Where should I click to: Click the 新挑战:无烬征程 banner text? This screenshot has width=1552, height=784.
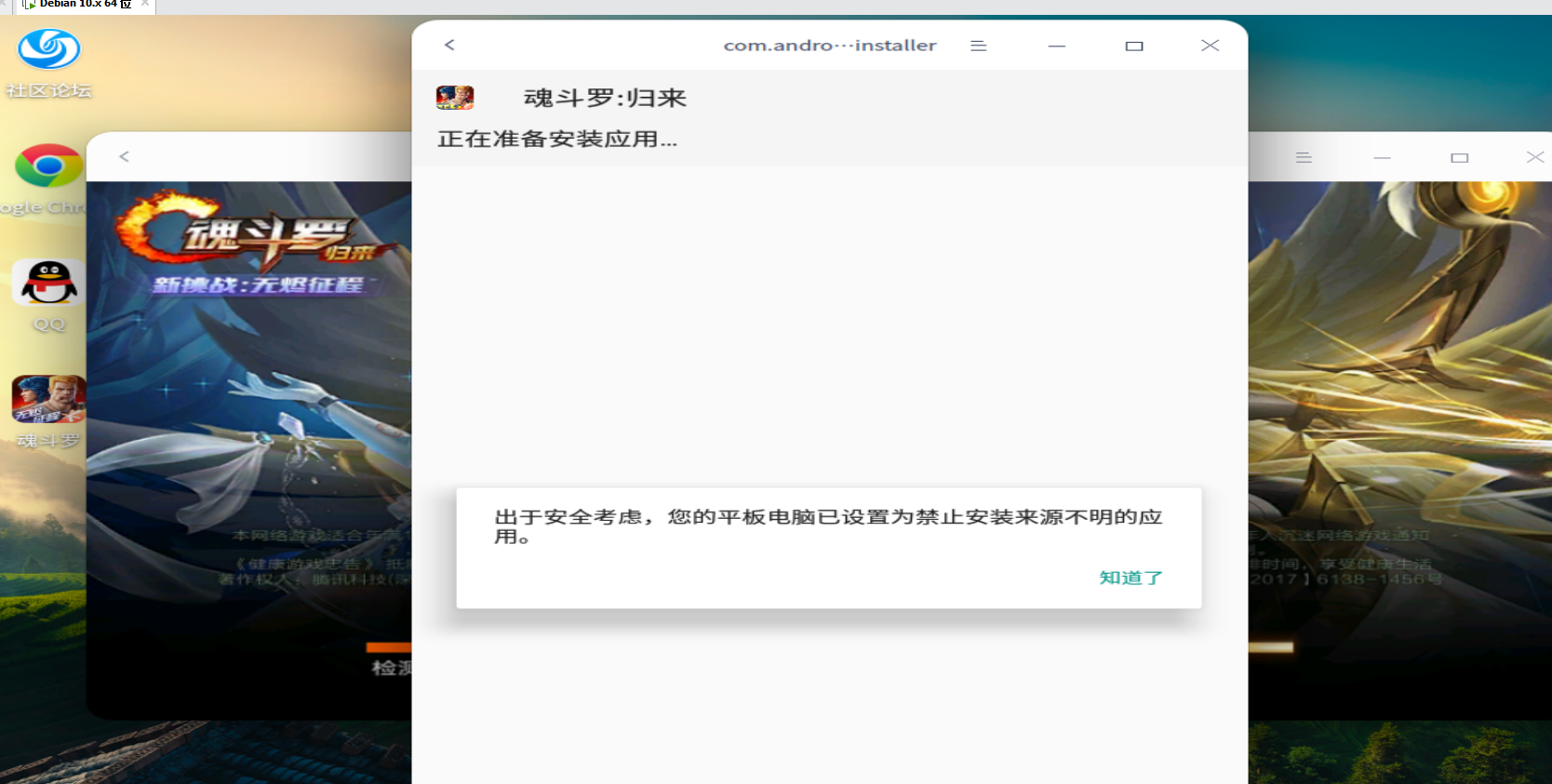258,285
